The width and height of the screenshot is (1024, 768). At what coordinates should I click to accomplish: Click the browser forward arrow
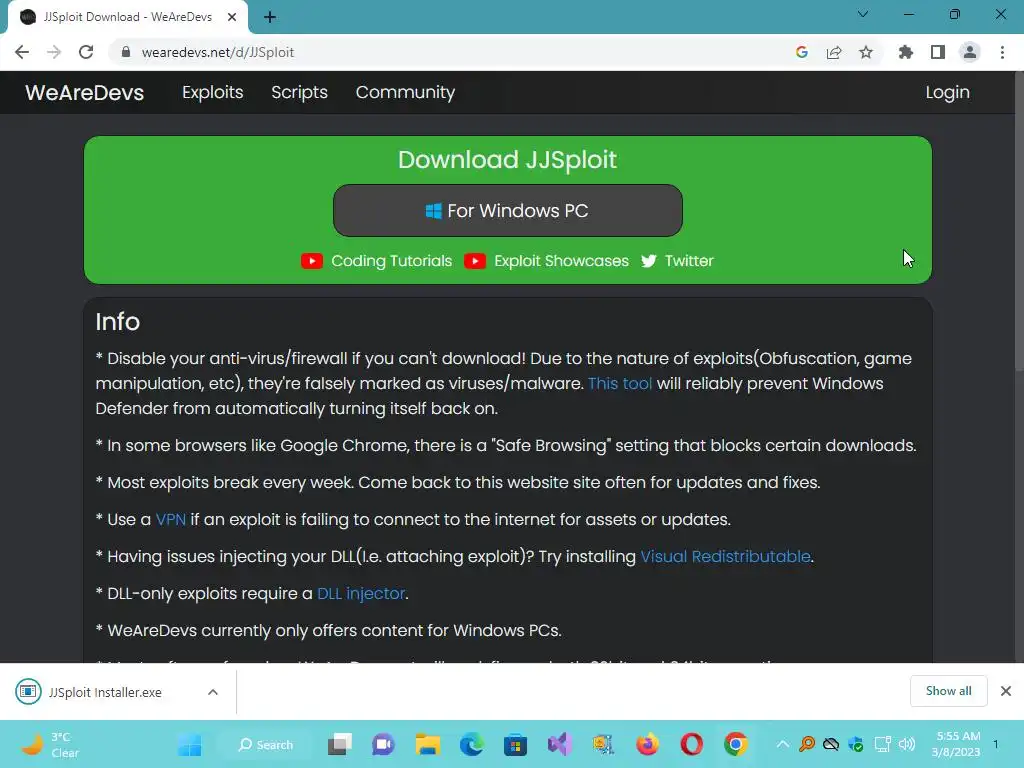pos(54,52)
